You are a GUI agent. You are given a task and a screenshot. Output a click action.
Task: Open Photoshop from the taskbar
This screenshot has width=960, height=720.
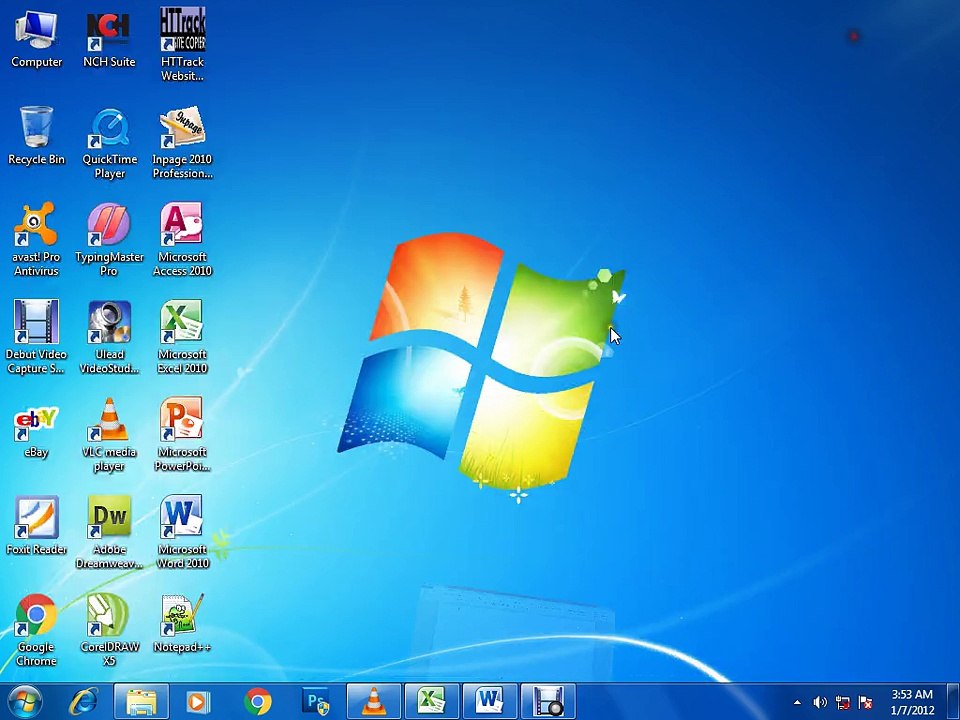coord(316,702)
